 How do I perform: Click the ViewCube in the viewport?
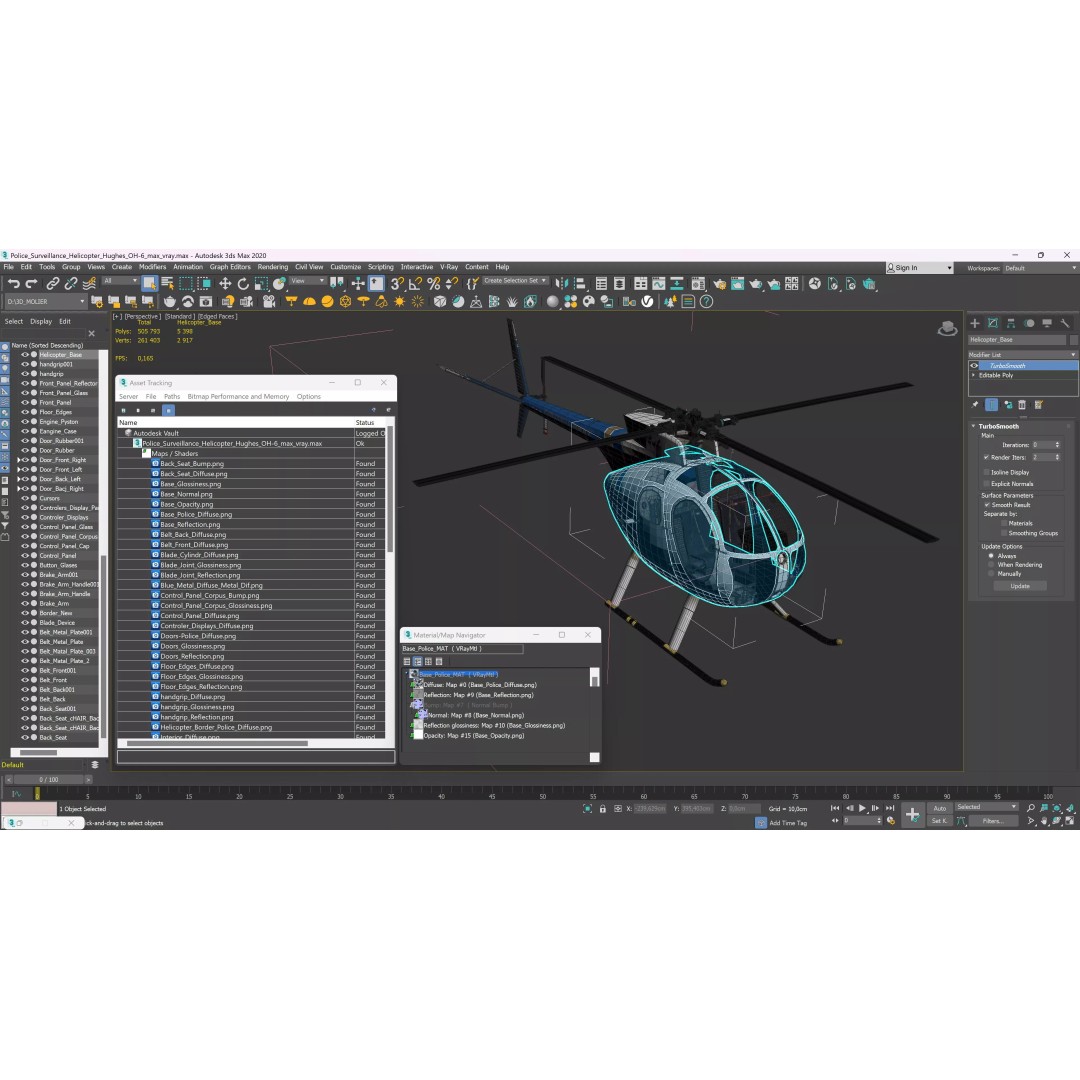click(x=948, y=329)
